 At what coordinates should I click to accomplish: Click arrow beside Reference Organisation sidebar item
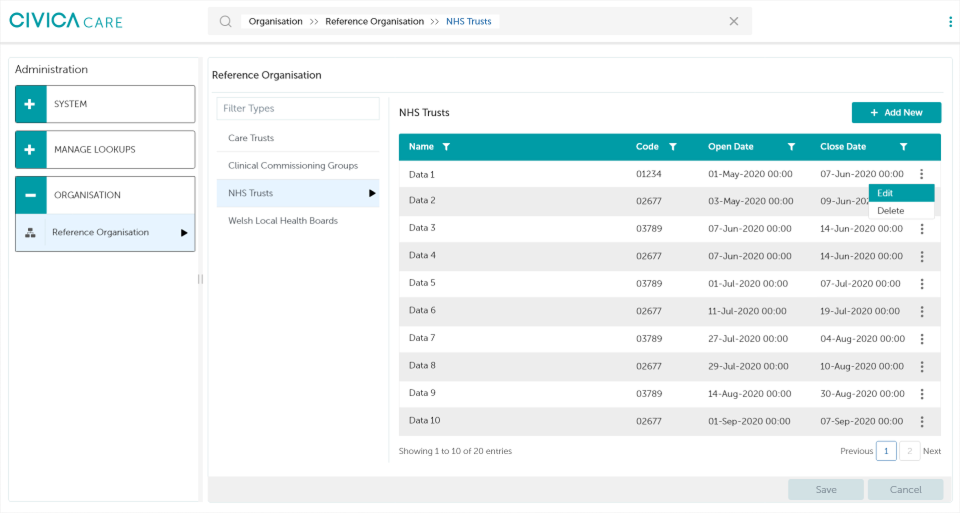click(x=184, y=233)
